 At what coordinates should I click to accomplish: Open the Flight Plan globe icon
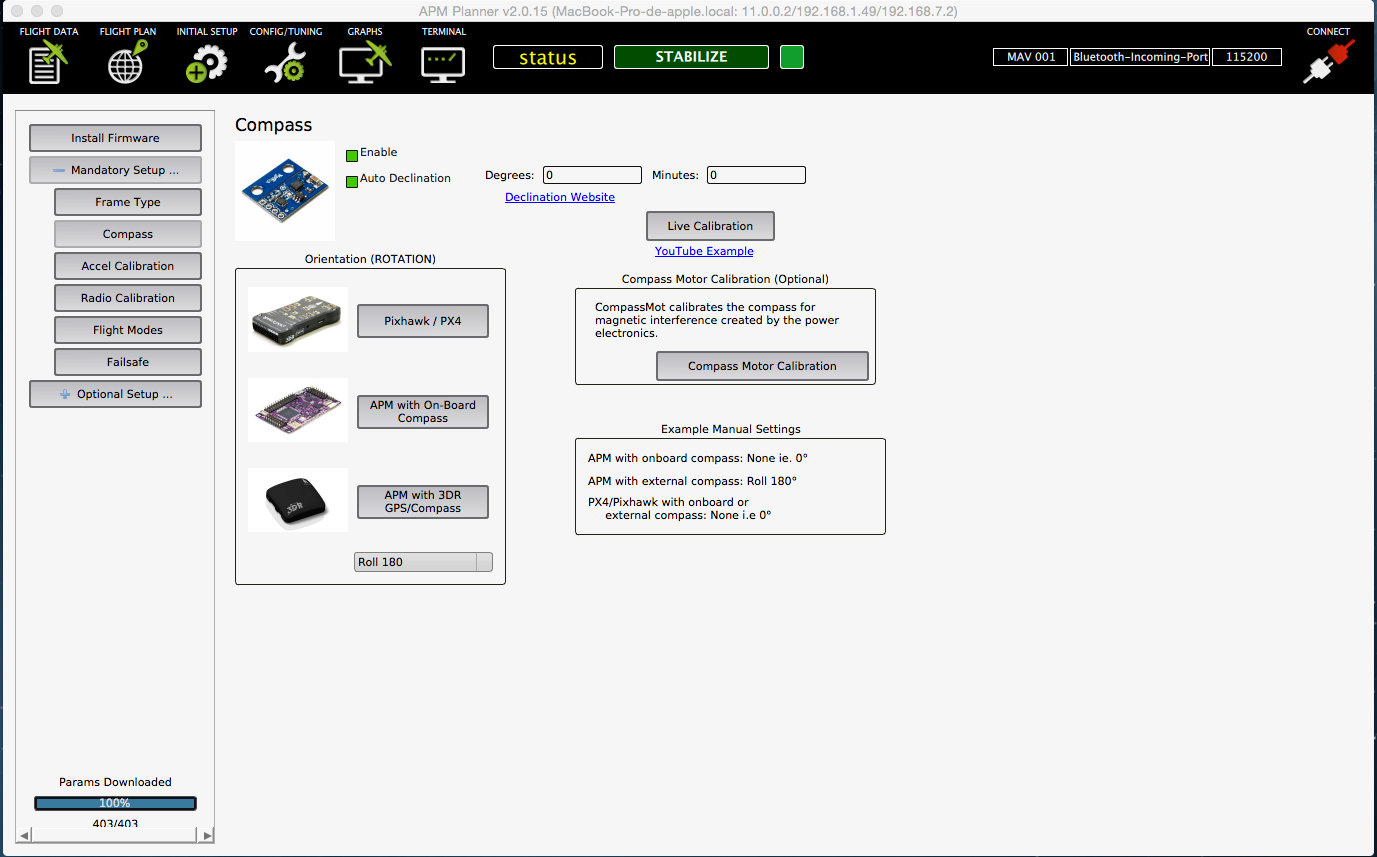pyautogui.click(x=127, y=63)
